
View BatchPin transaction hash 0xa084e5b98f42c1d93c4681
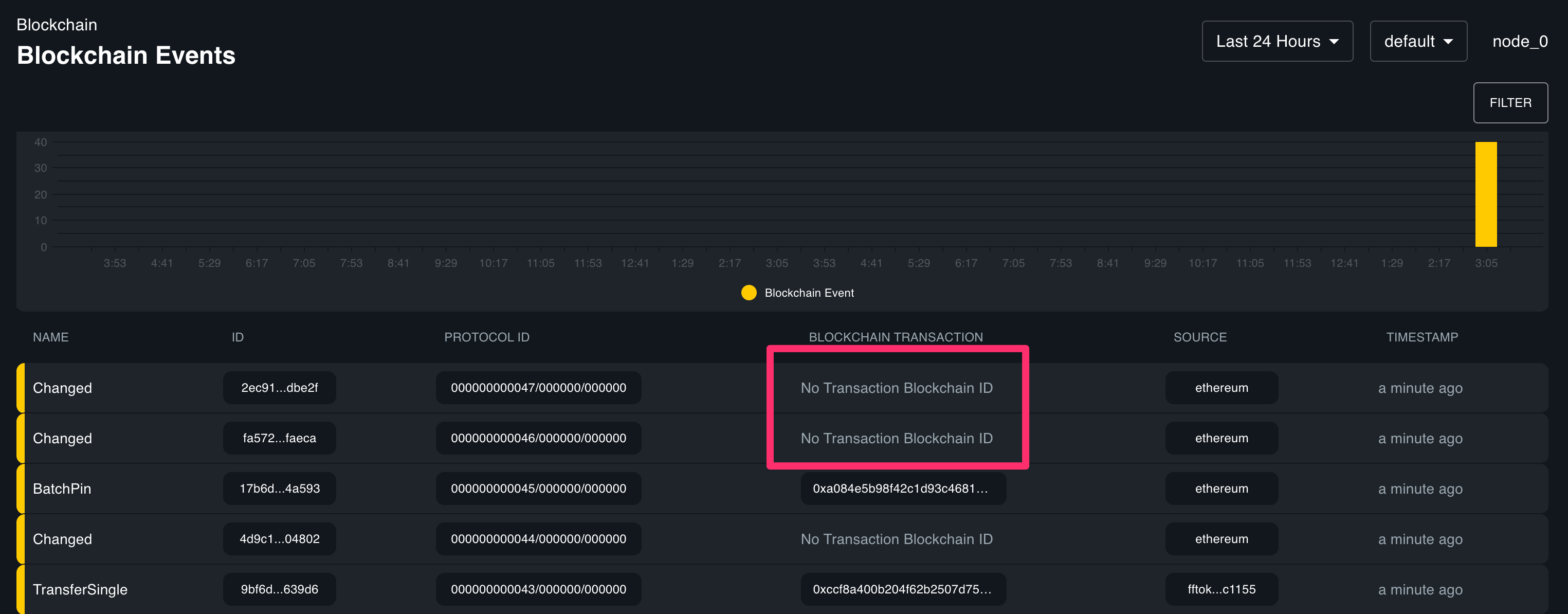902,488
